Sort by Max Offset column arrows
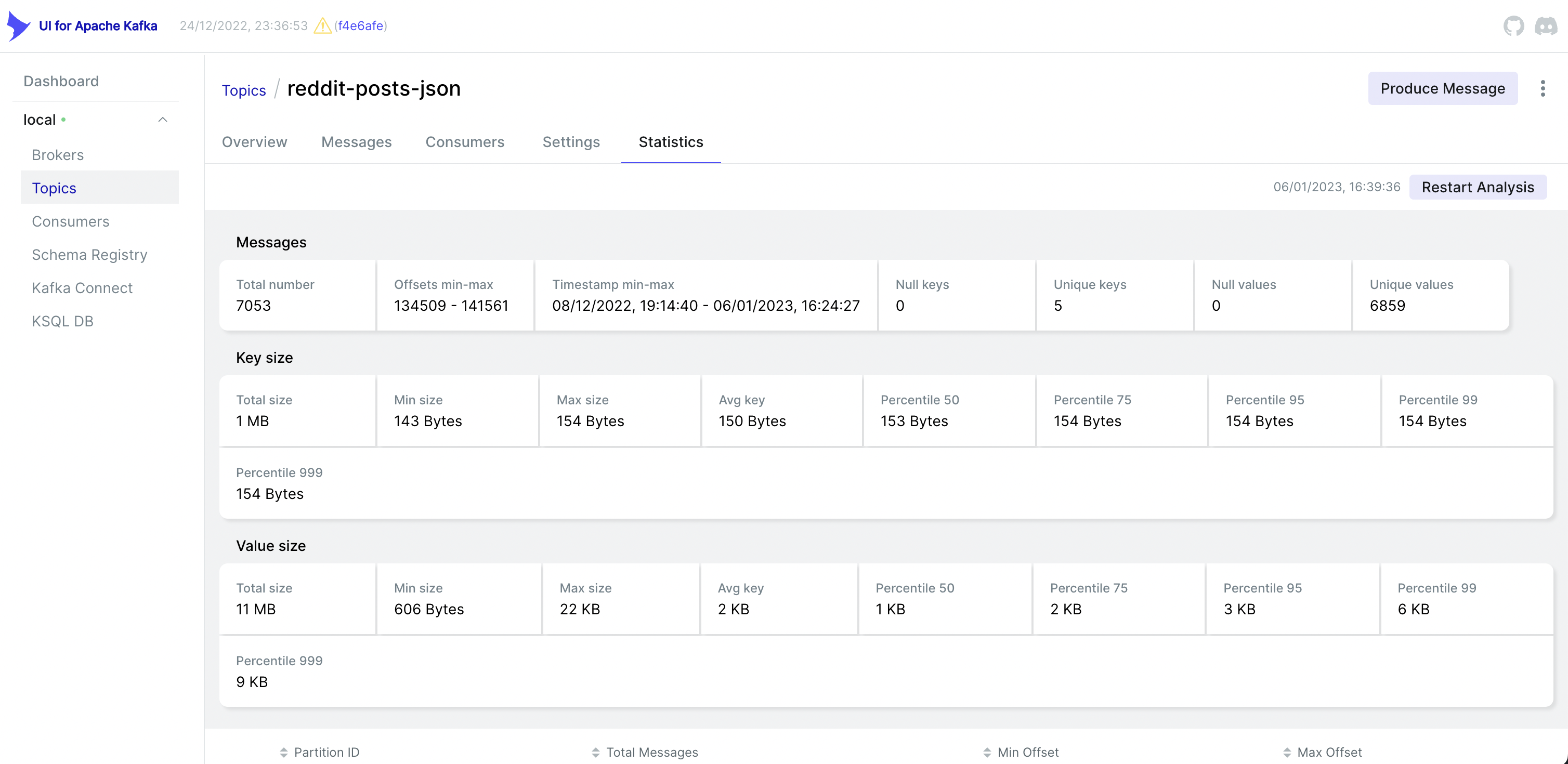This screenshot has height=764, width=1568. point(1287,753)
